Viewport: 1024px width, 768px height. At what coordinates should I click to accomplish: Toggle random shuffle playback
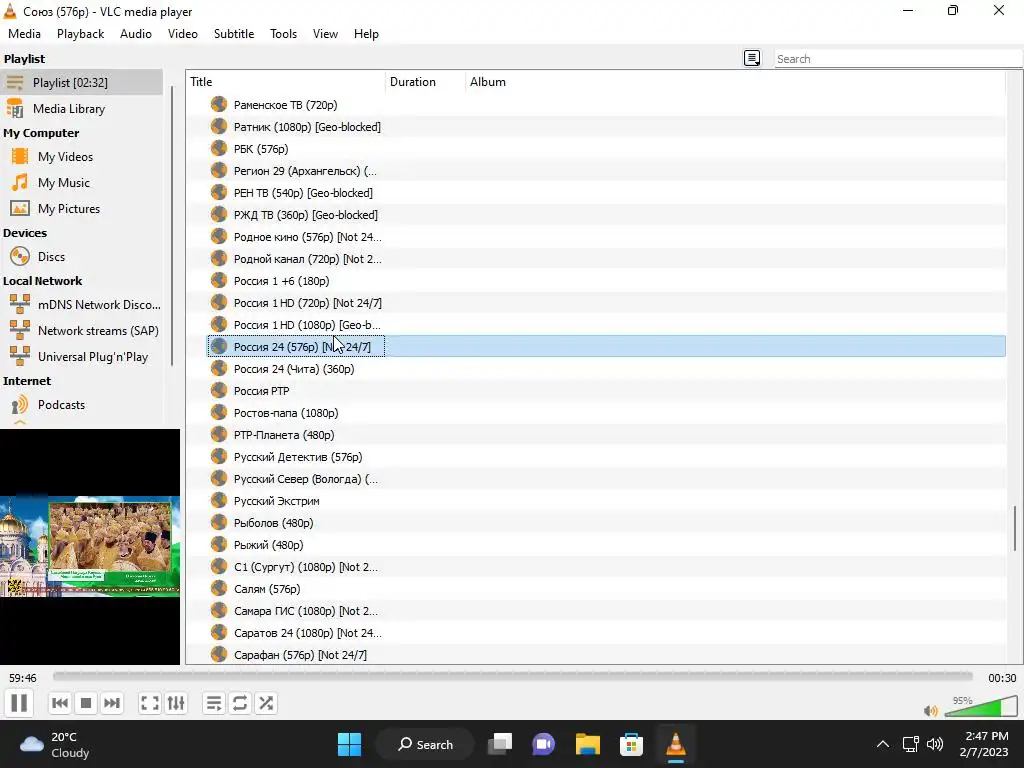(x=266, y=703)
